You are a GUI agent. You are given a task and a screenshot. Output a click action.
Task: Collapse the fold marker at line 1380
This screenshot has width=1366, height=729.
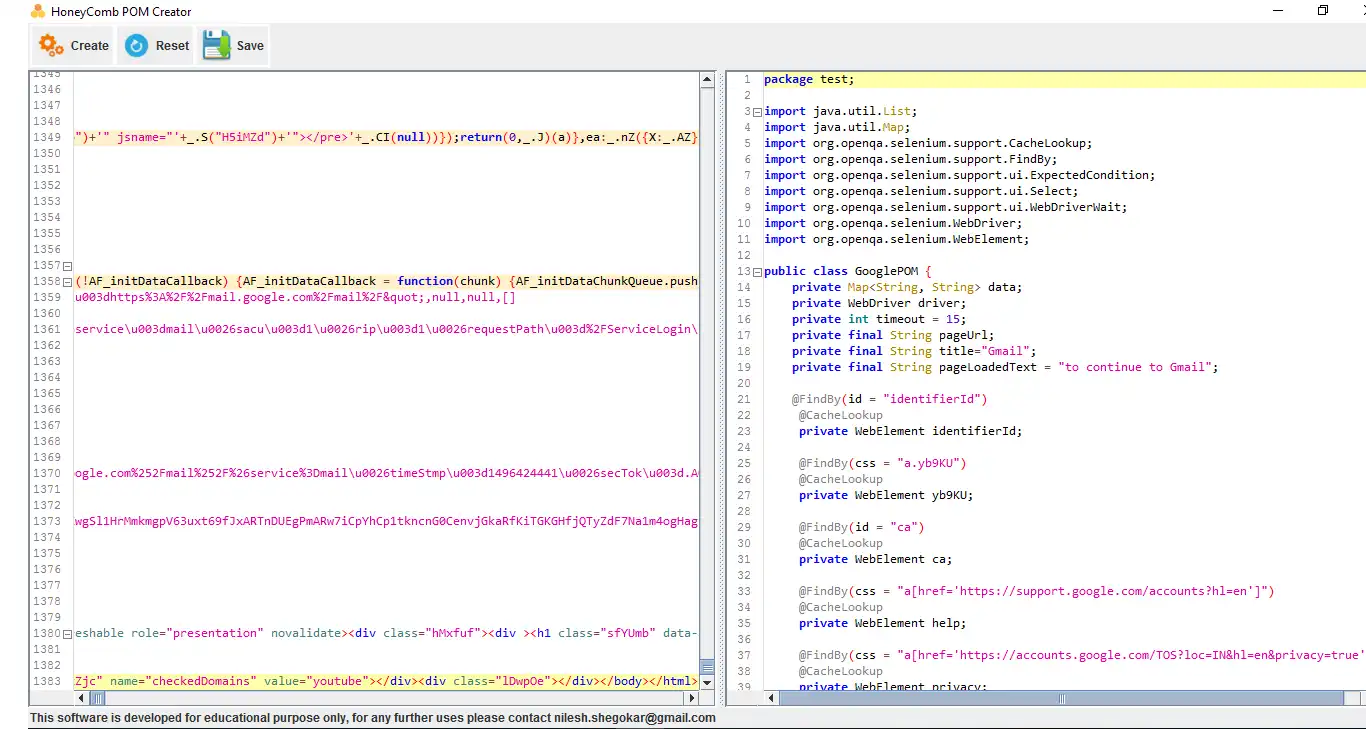pos(68,634)
